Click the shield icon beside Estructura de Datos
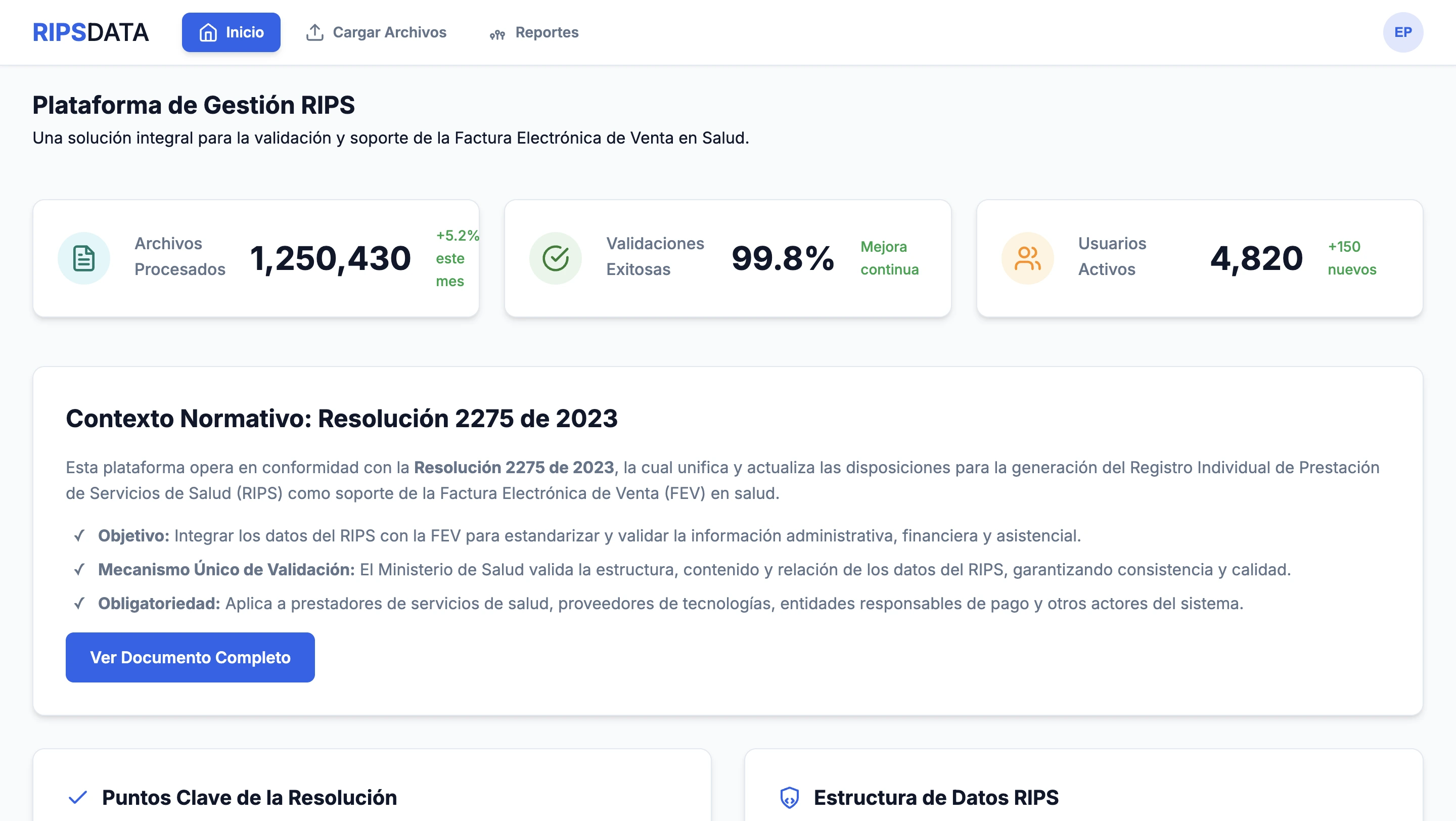 789,797
